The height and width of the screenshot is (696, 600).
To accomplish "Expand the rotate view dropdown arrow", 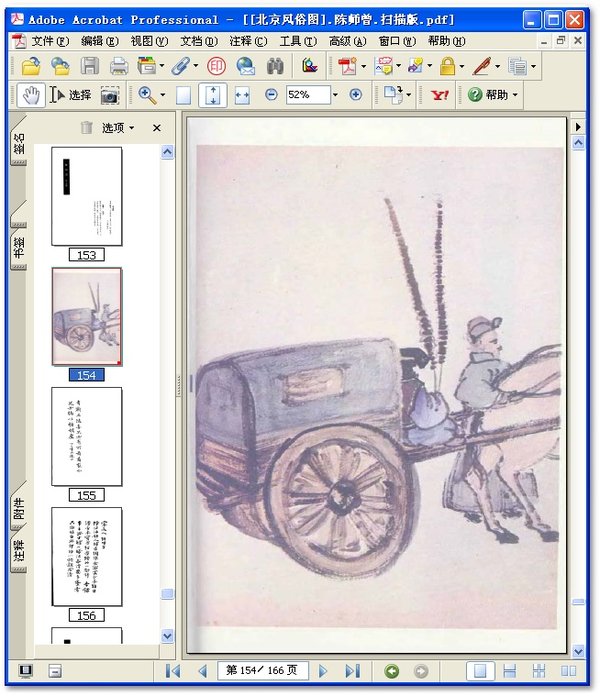I will (408, 95).
